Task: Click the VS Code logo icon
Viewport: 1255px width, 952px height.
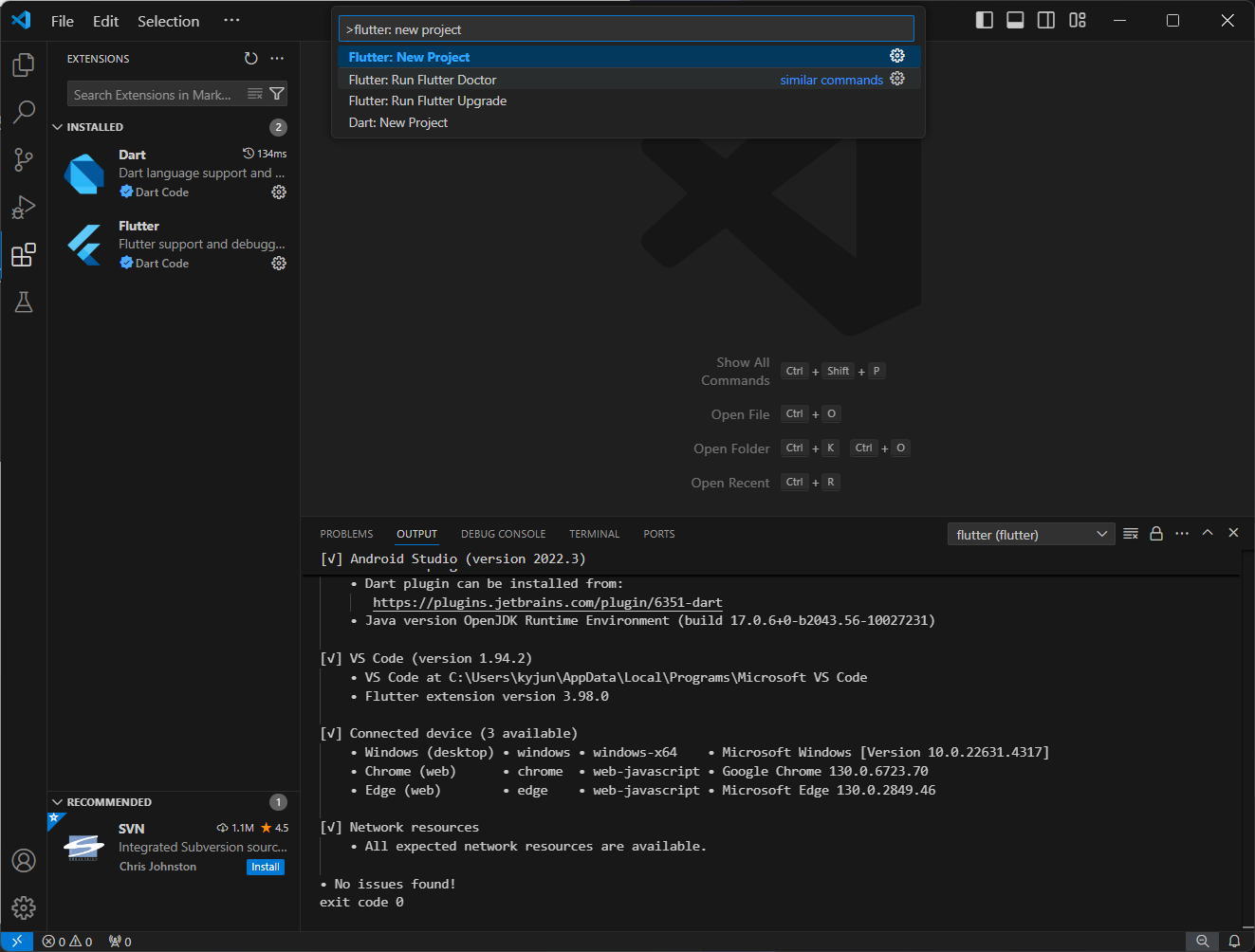Action: [x=21, y=20]
